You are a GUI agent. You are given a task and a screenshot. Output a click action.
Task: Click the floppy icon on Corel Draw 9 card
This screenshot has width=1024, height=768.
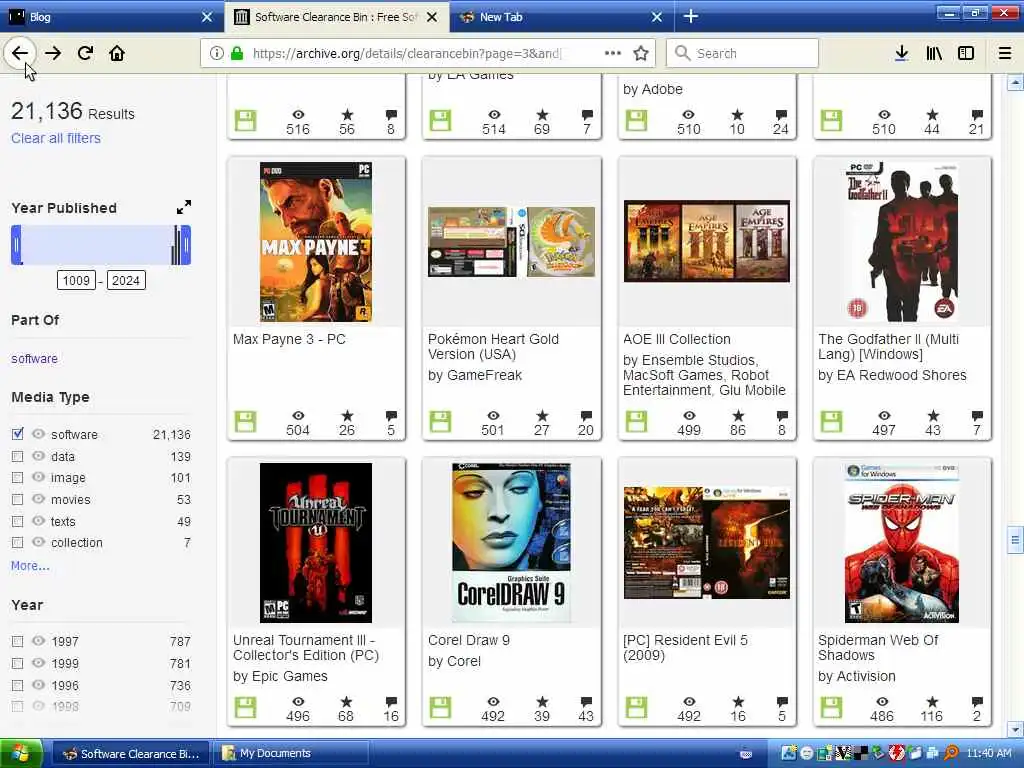pos(440,707)
